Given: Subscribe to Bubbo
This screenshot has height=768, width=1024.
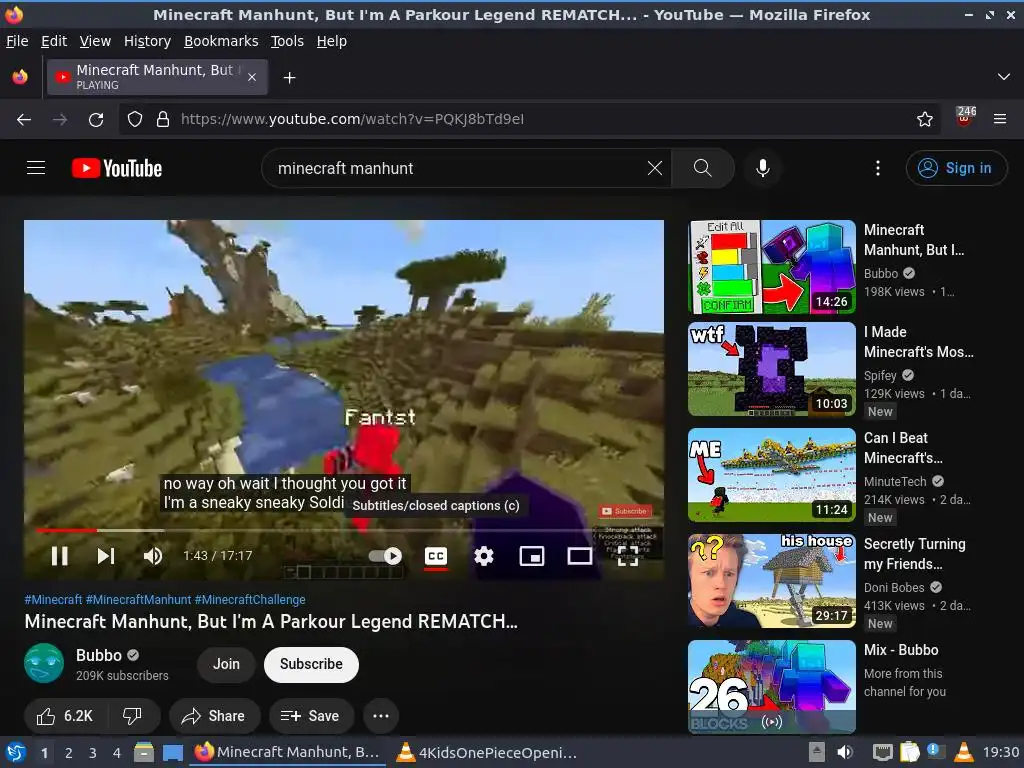Looking at the screenshot, I should coord(311,664).
